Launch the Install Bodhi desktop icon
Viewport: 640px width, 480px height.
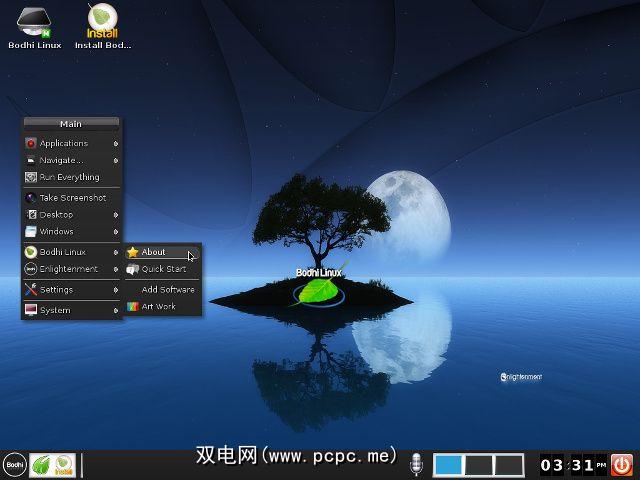click(x=102, y=20)
